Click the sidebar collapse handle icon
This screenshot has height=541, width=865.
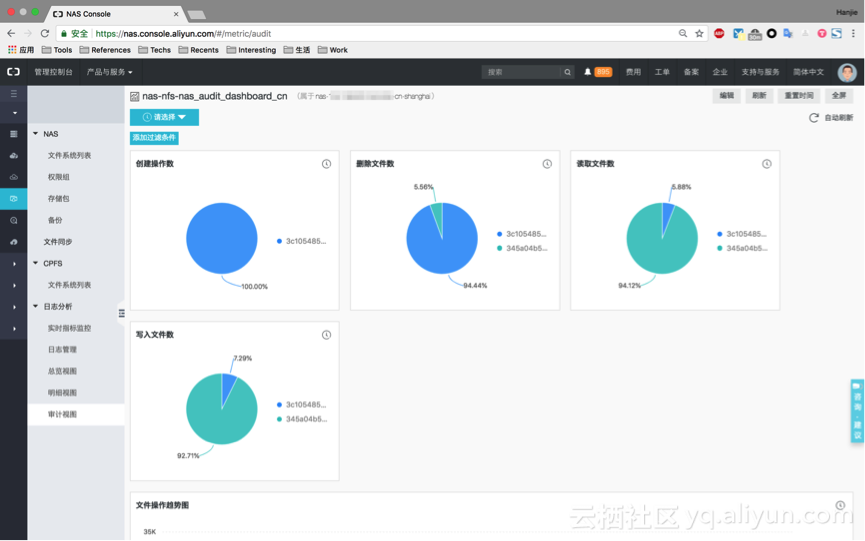[121, 313]
